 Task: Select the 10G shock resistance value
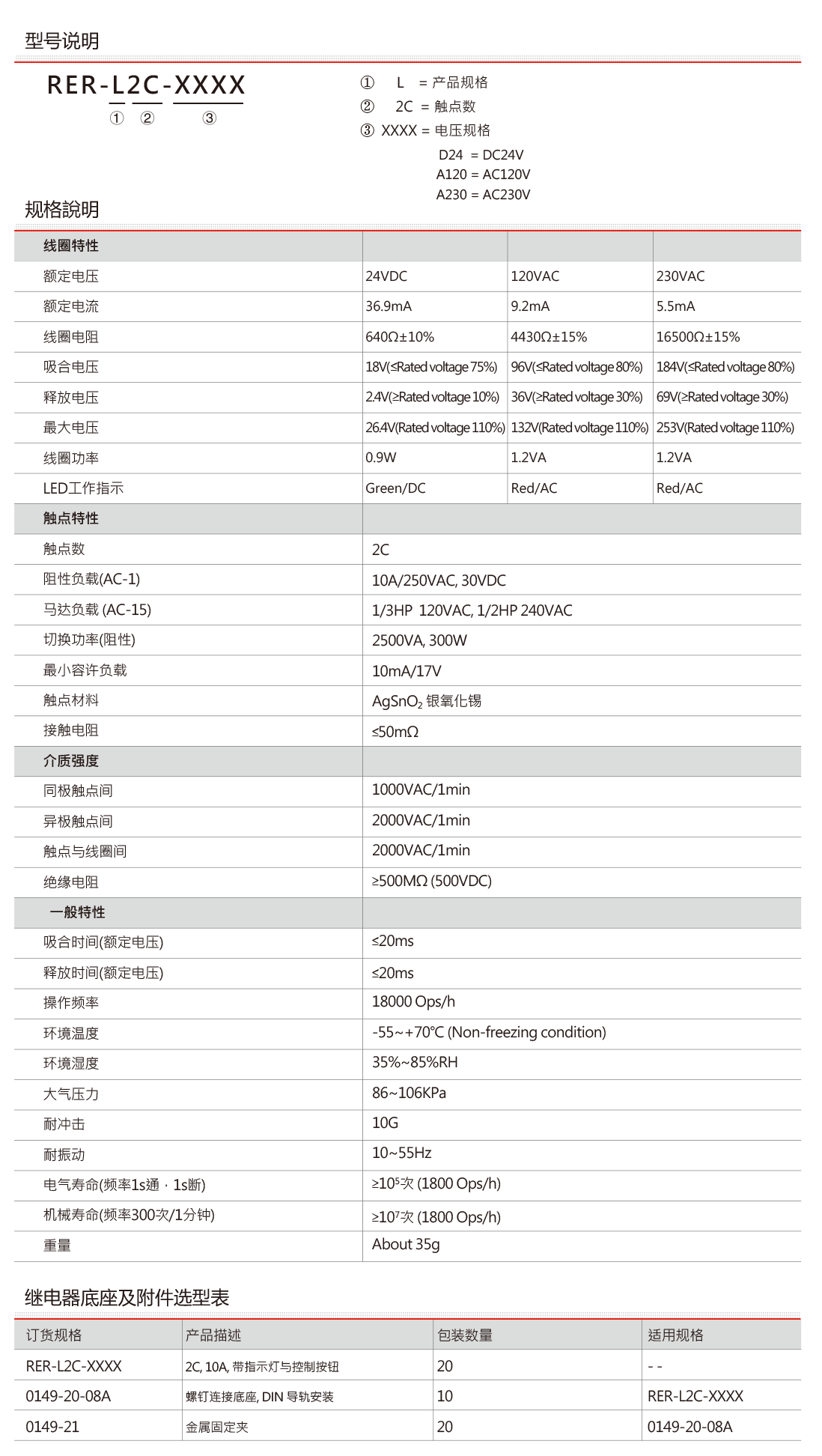(385, 1123)
